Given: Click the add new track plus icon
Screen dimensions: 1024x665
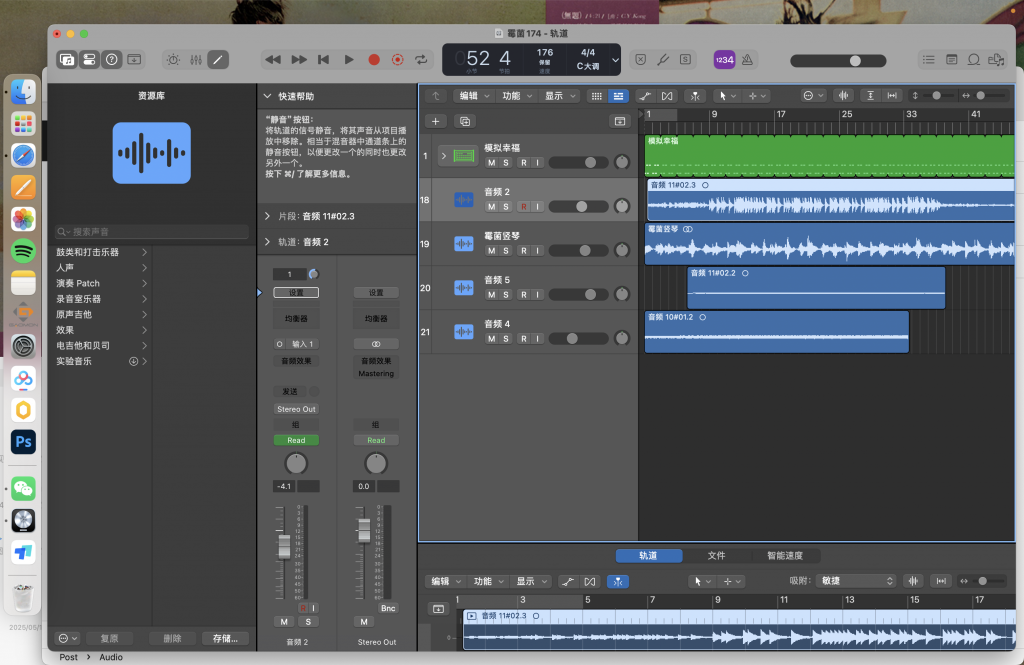Looking at the screenshot, I should tap(435, 121).
